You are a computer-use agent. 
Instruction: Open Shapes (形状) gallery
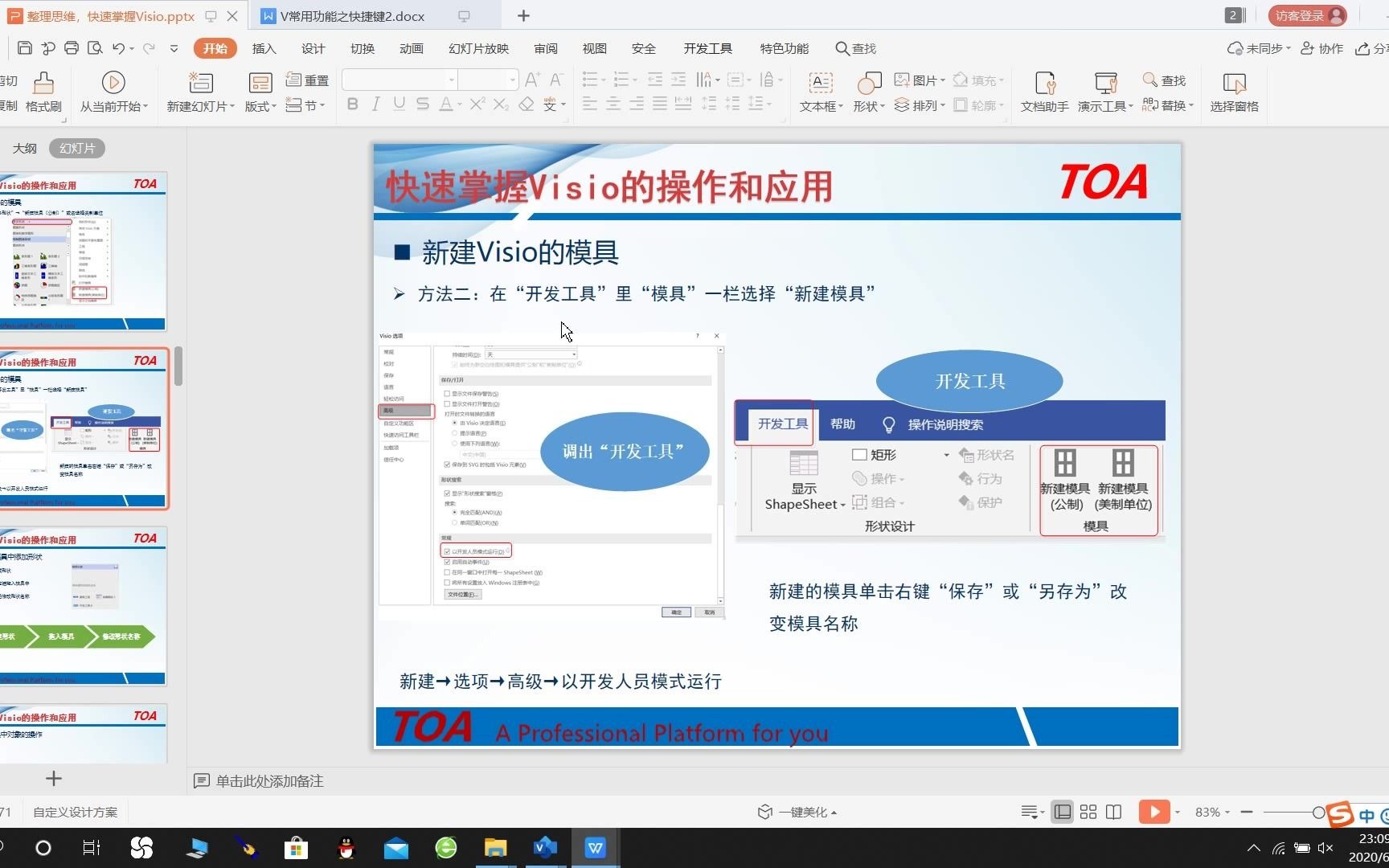(x=868, y=92)
